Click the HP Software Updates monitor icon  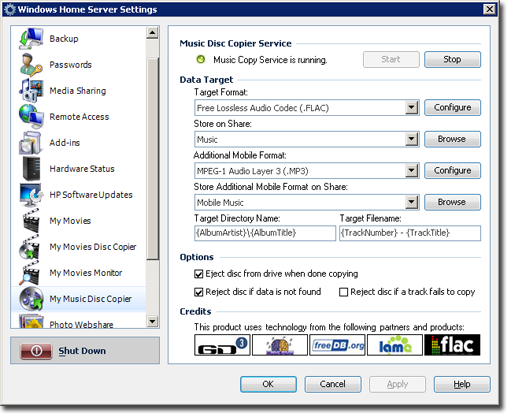31,195
